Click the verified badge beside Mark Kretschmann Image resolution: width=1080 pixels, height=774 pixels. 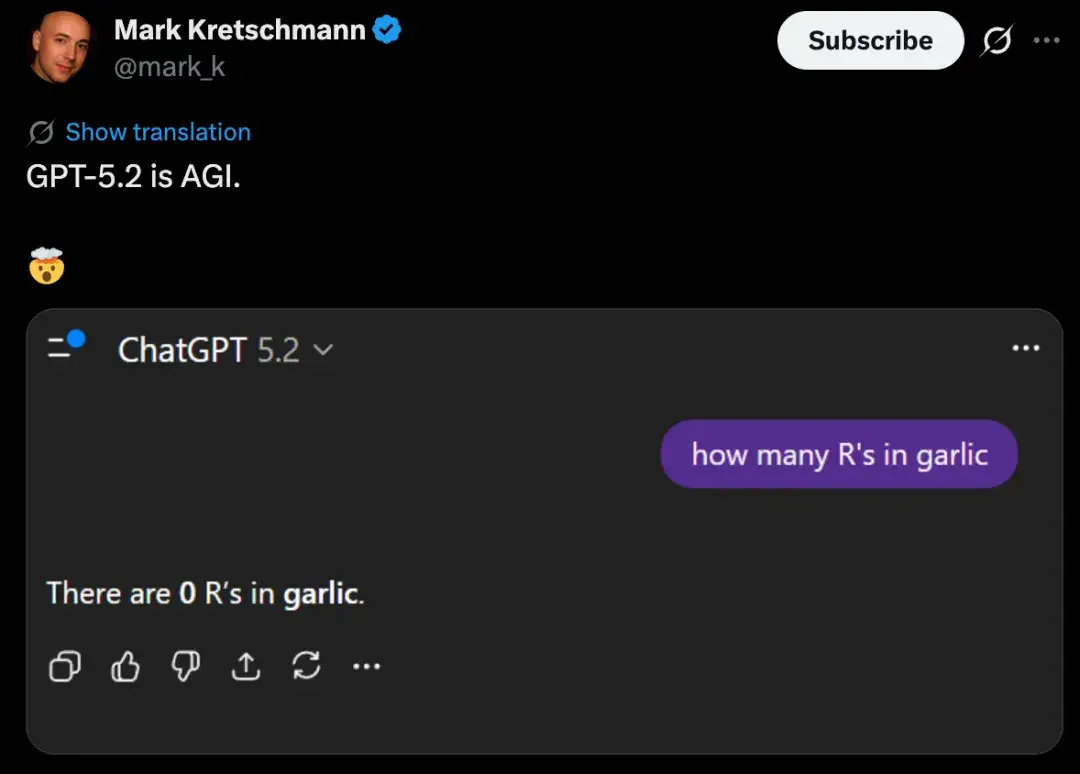[x=386, y=29]
